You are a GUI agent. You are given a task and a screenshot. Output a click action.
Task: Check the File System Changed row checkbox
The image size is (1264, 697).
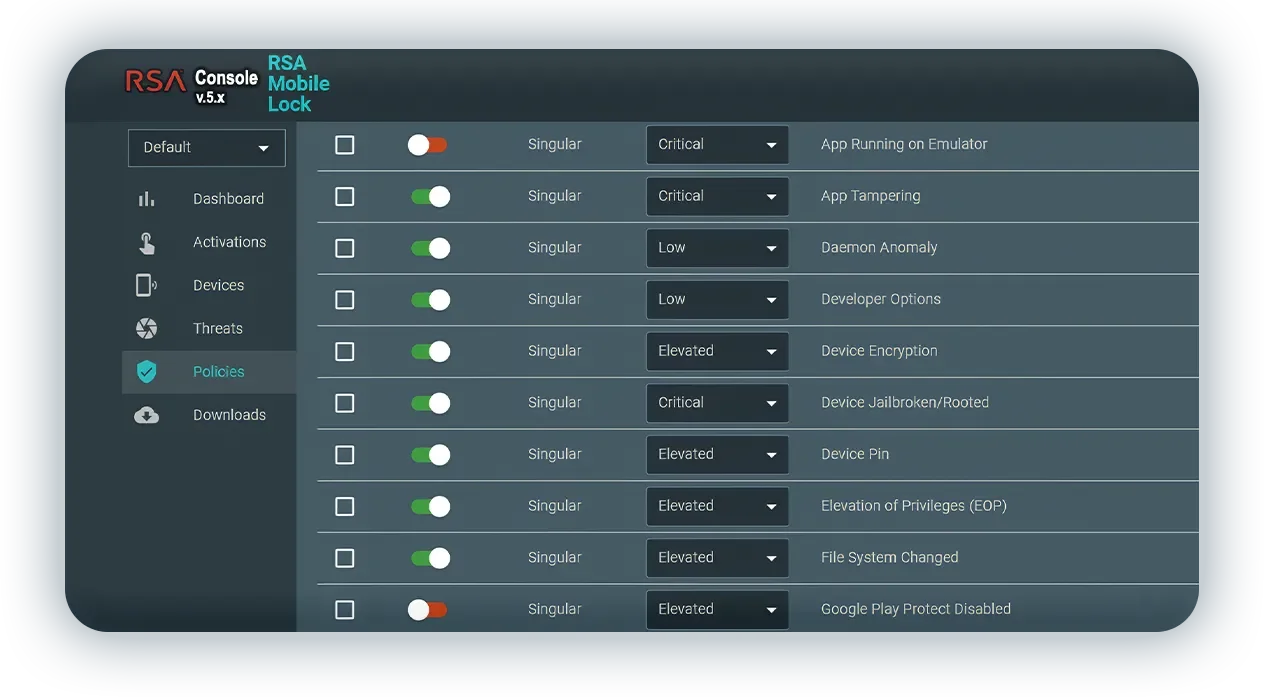(x=344, y=557)
